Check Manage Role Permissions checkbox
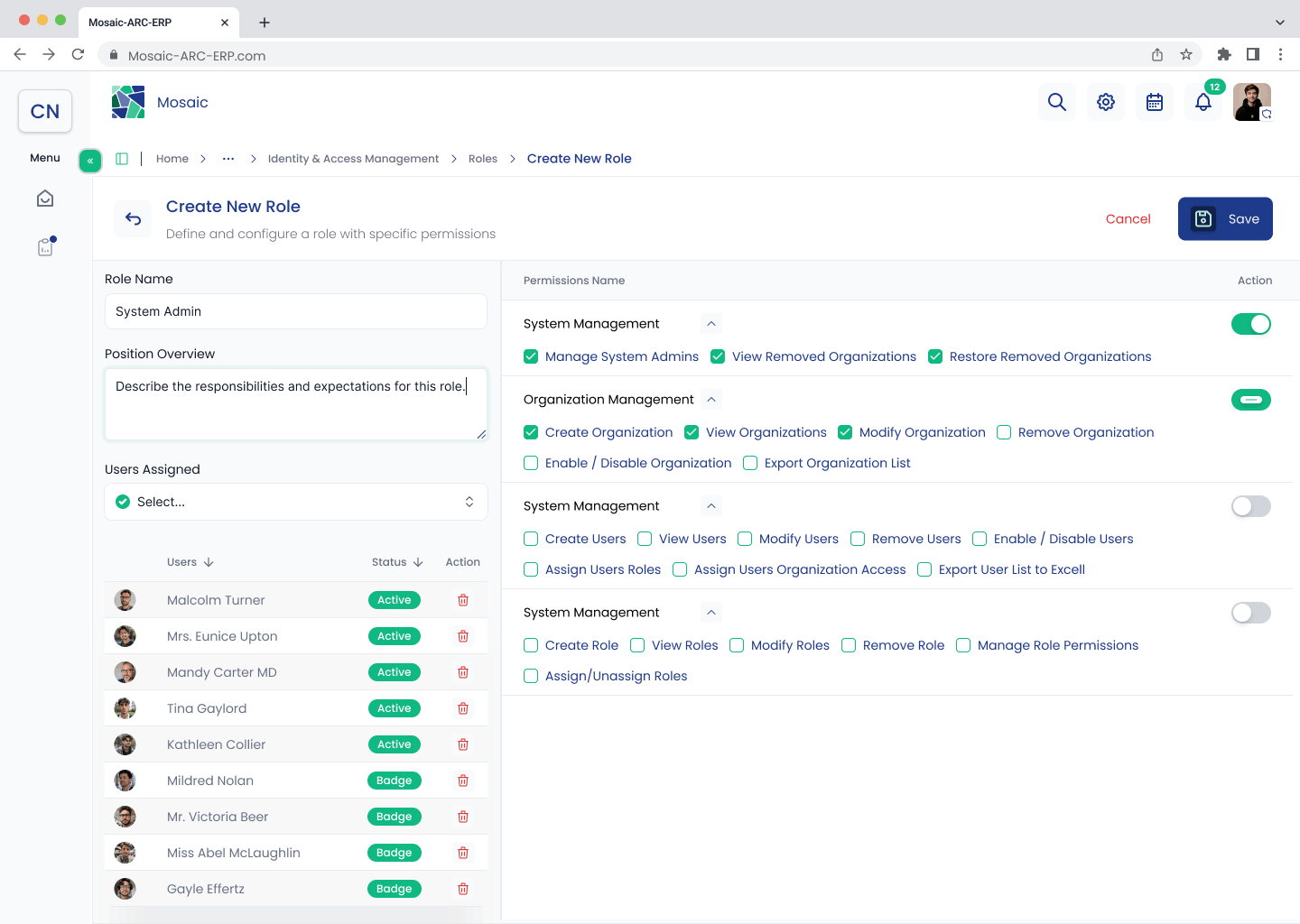Screen dimensions: 1300x924 (x=963, y=645)
